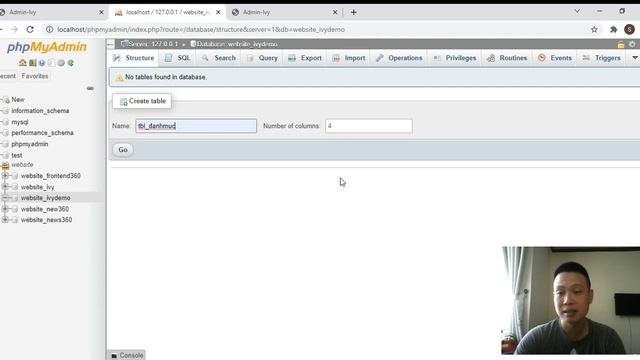Click the link-with-main-panel chain icon
Screen dimensions: 640x360
(90, 88)
